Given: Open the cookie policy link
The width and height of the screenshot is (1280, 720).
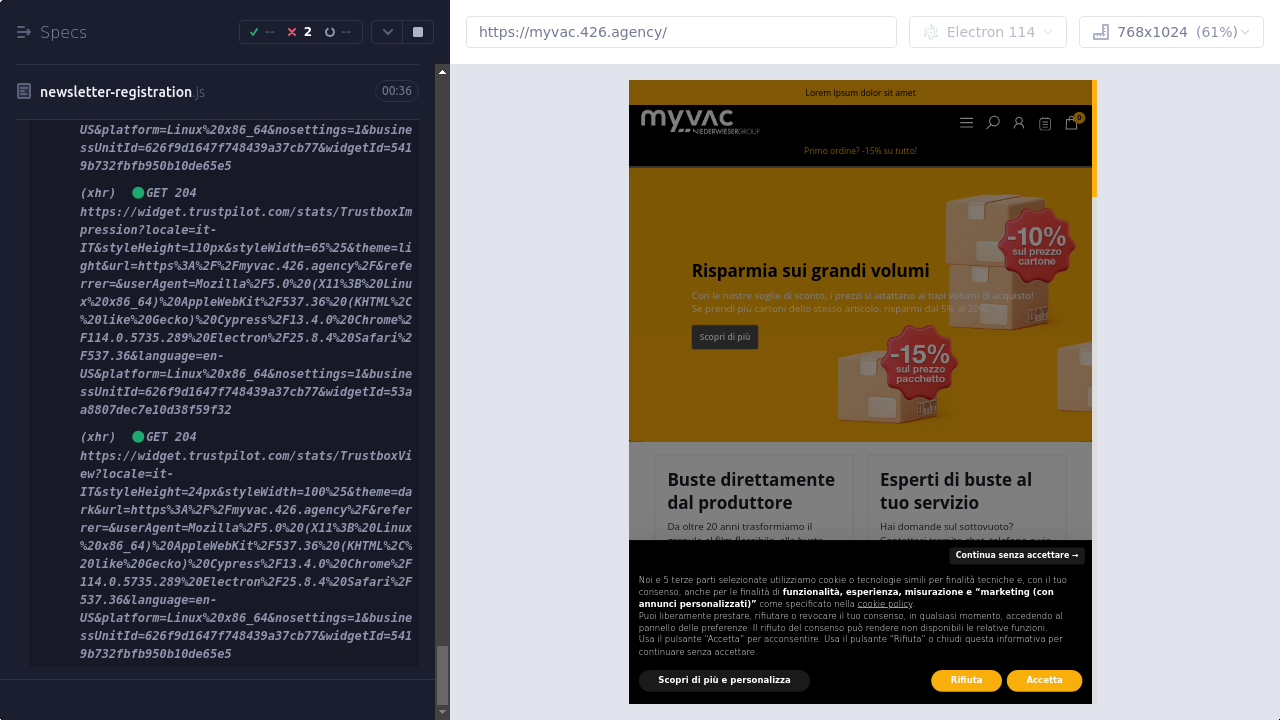Looking at the screenshot, I should (884, 604).
